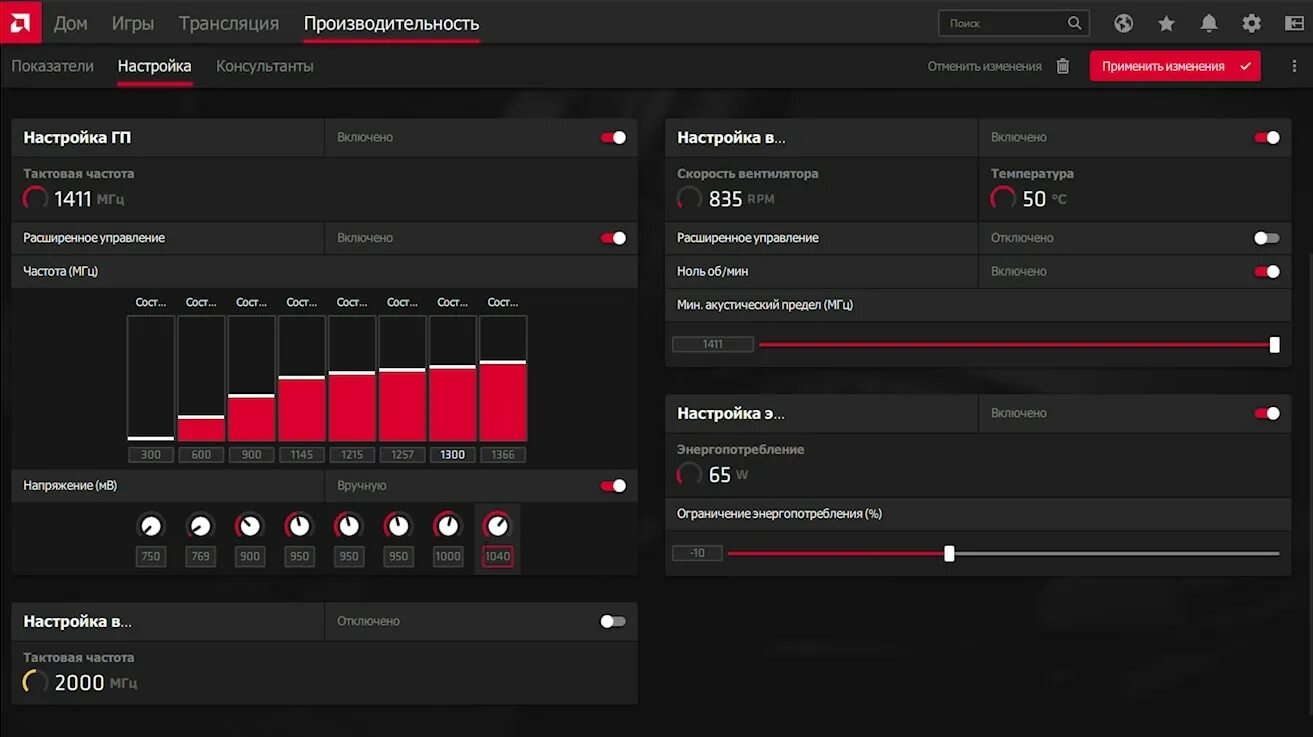Open the Игры tab
The width and height of the screenshot is (1313, 737).
click(x=133, y=23)
